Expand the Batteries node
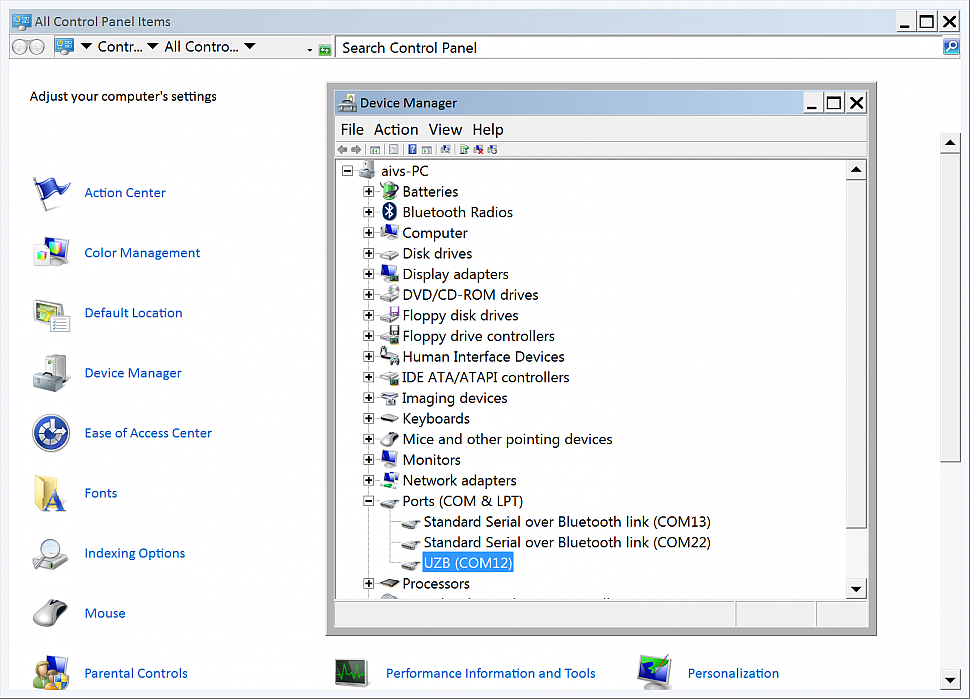This screenshot has width=970, height=699. pyautogui.click(x=369, y=191)
